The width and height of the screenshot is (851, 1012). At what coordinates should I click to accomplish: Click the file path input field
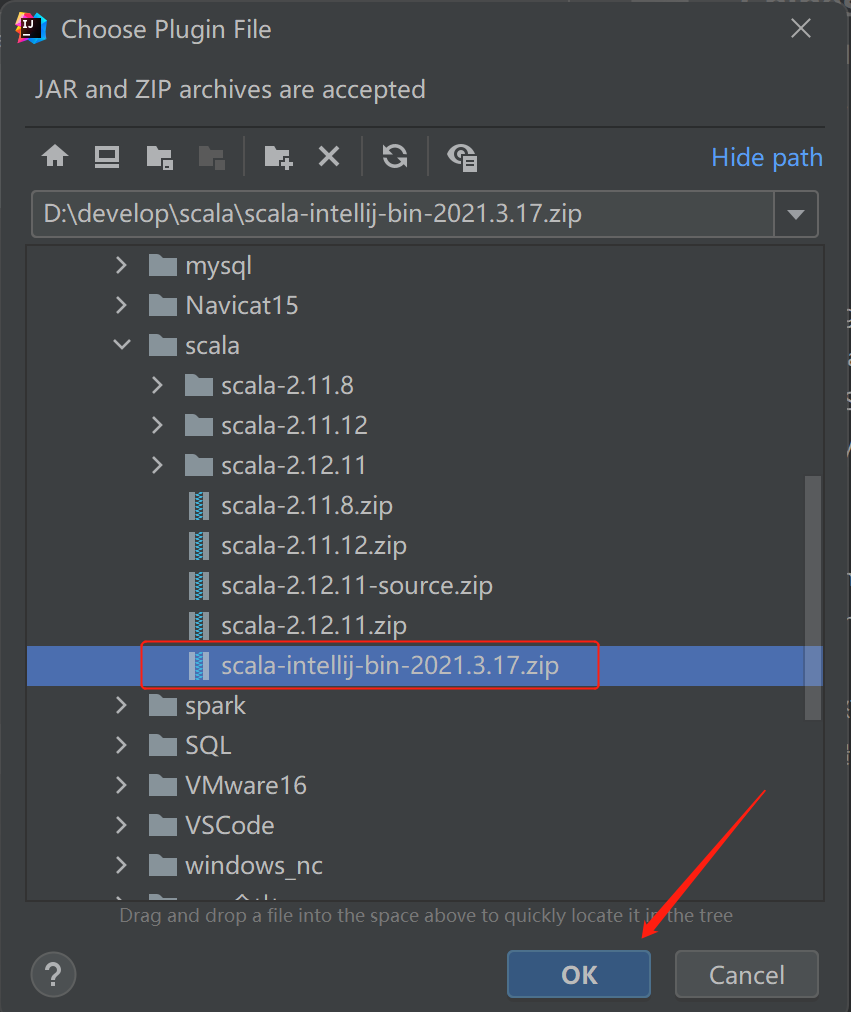tap(403, 214)
